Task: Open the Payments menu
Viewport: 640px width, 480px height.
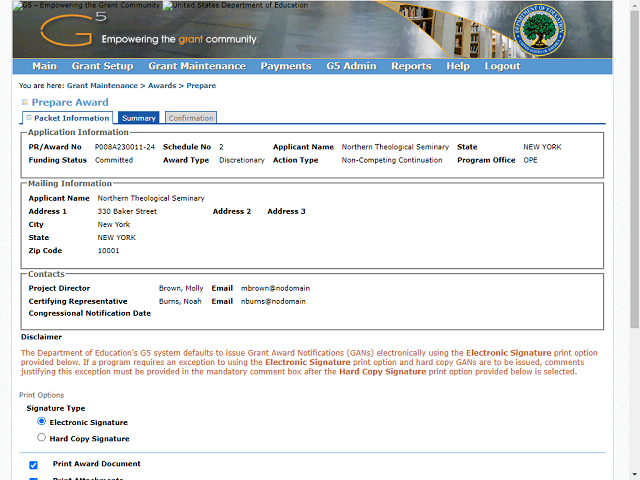Action: pyautogui.click(x=286, y=66)
